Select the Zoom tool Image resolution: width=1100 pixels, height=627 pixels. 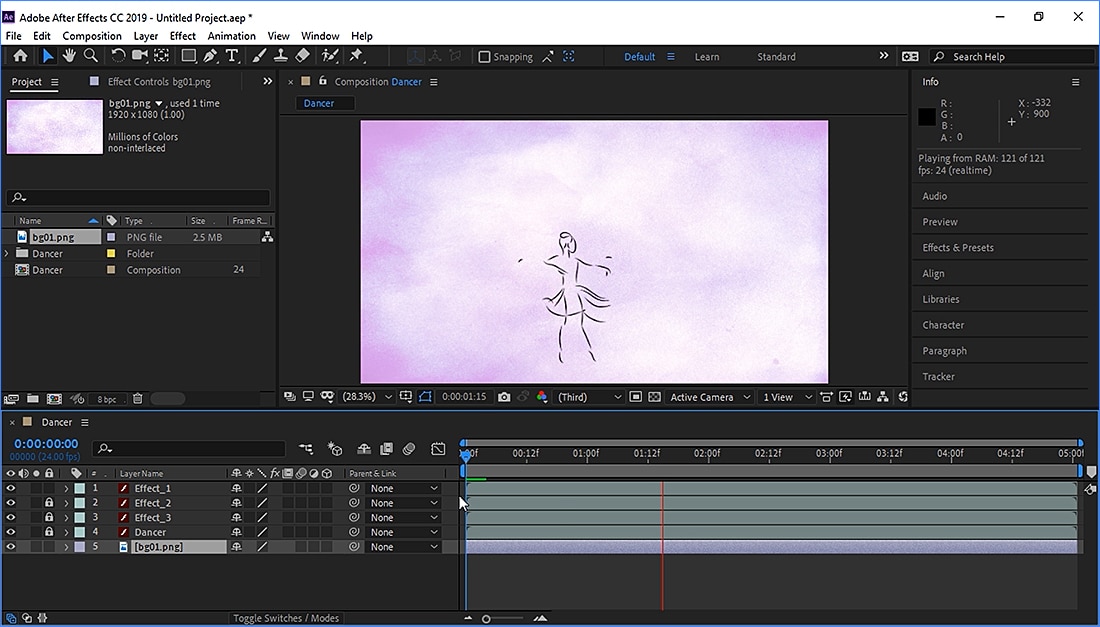point(90,55)
